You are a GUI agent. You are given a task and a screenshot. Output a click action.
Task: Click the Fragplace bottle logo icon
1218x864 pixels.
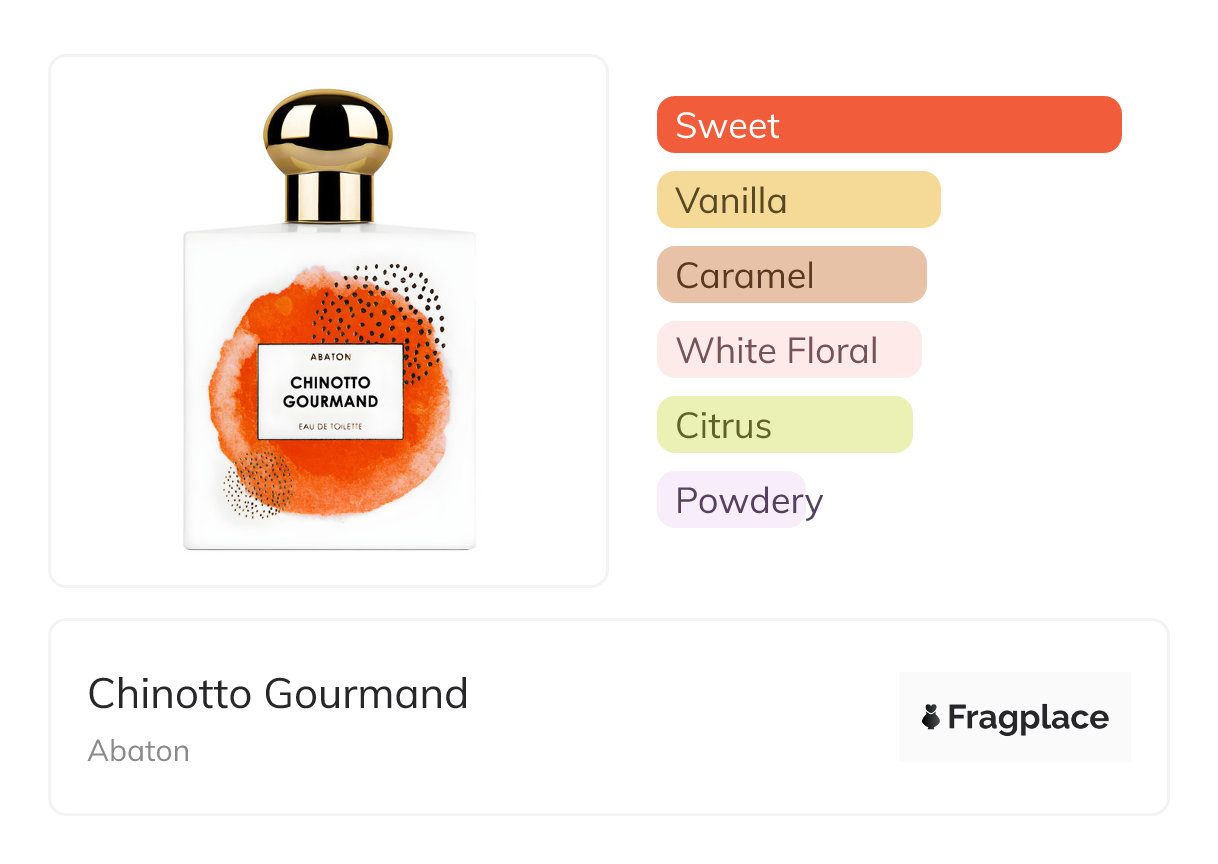point(931,717)
